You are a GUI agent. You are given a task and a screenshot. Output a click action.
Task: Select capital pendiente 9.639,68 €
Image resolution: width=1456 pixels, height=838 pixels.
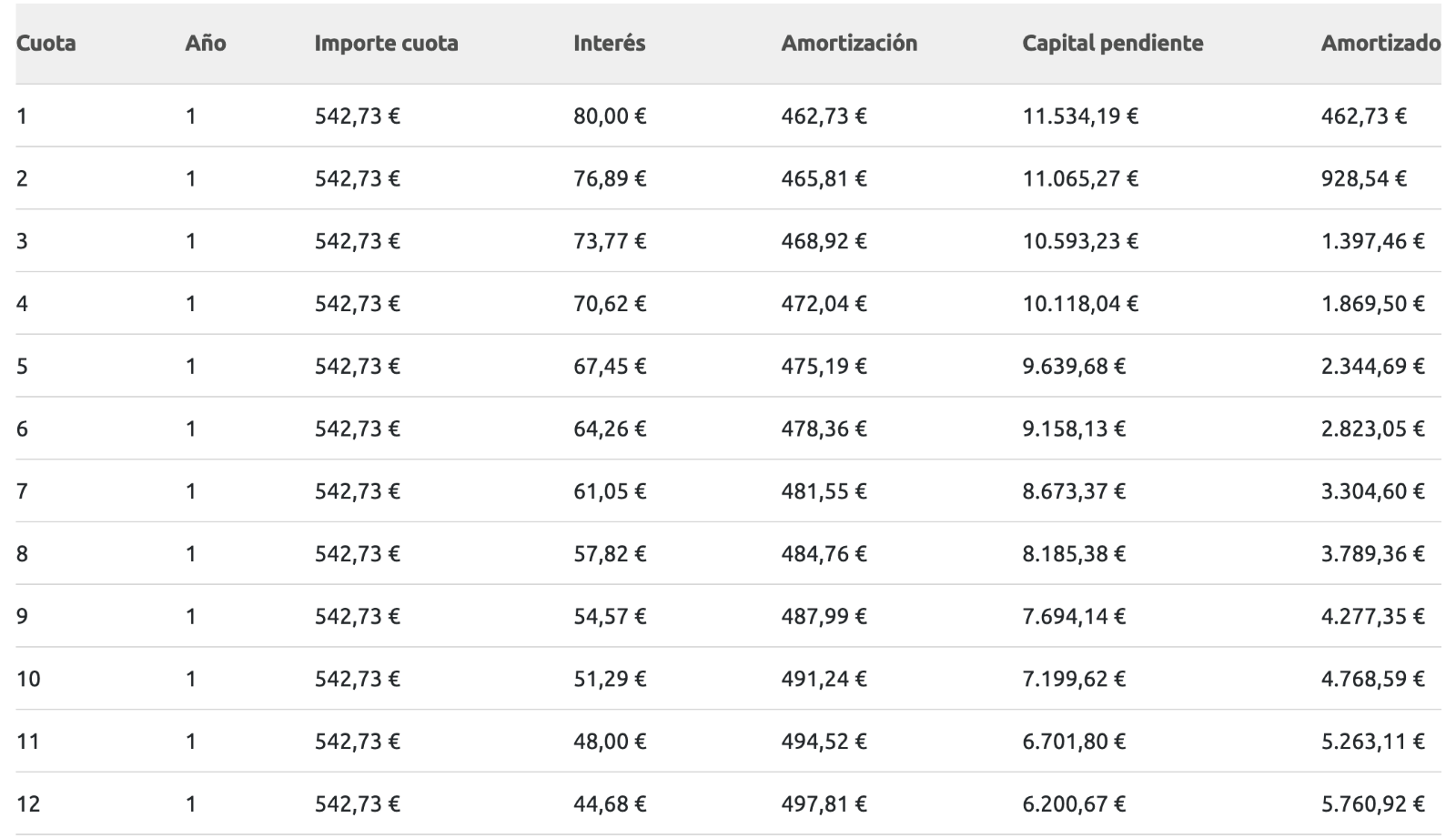click(x=1074, y=367)
